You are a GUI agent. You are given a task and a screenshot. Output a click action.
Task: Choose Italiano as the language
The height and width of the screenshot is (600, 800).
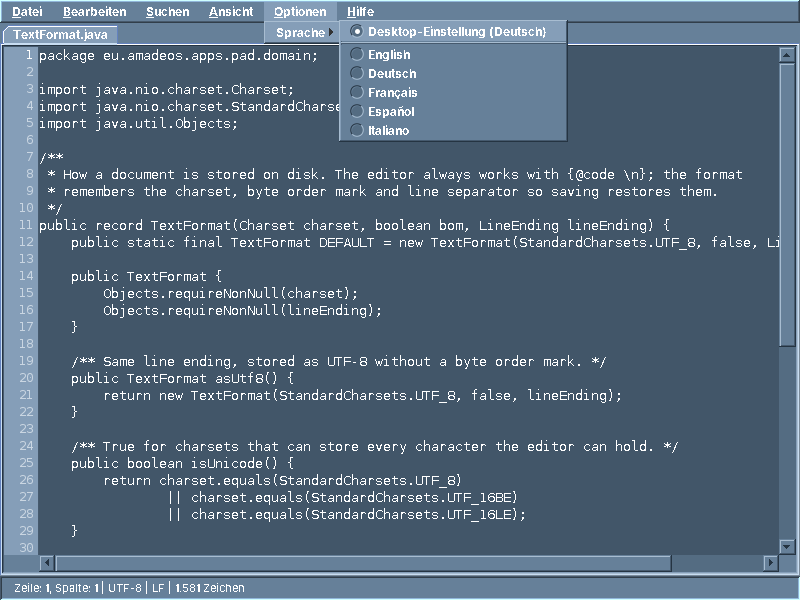(x=453, y=130)
